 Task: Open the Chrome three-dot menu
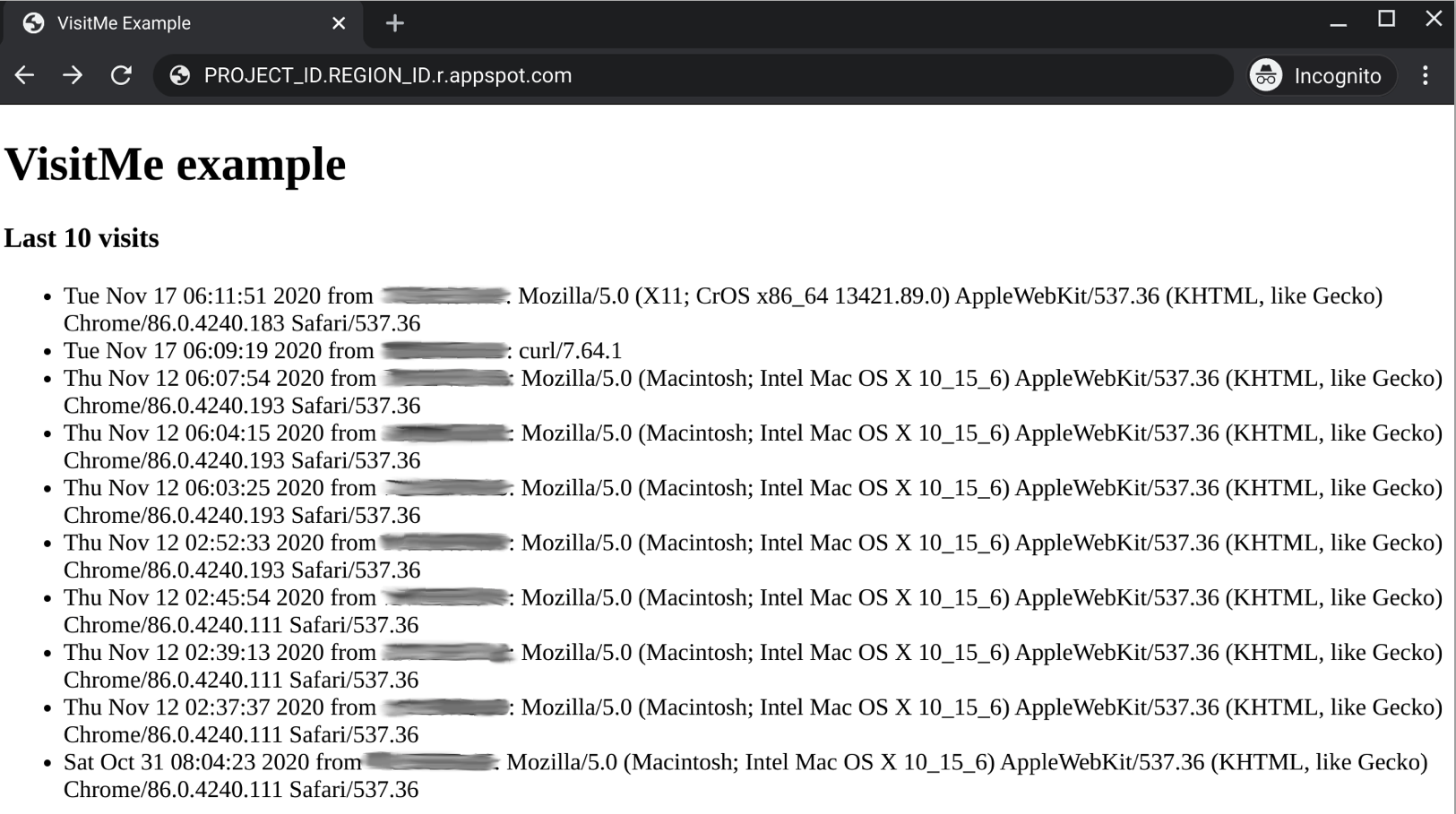[1425, 76]
